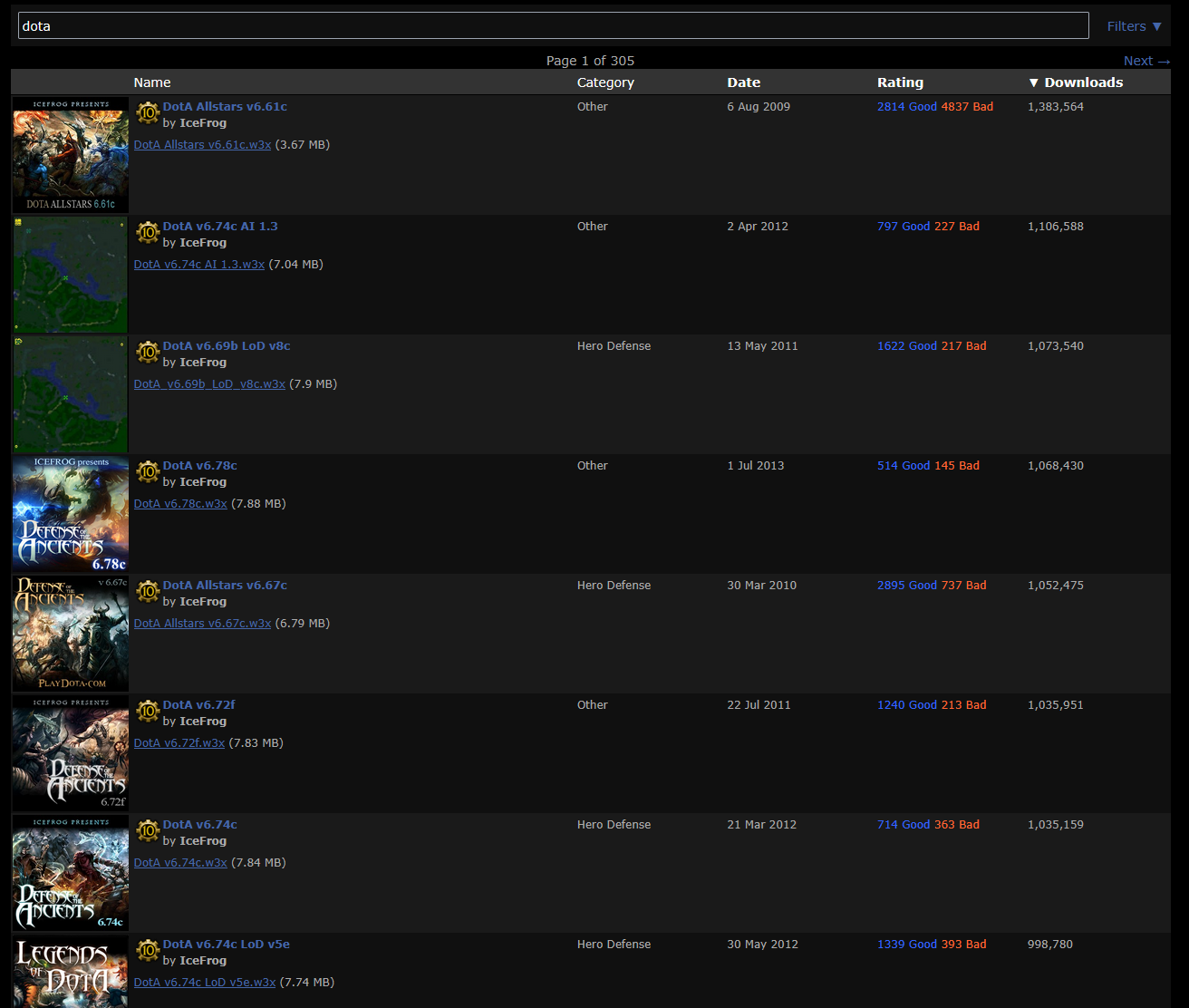Open the DotA v6.69b LoD v8c minimap thumbnail
The width and height of the screenshot is (1189, 1008).
coord(71,394)
